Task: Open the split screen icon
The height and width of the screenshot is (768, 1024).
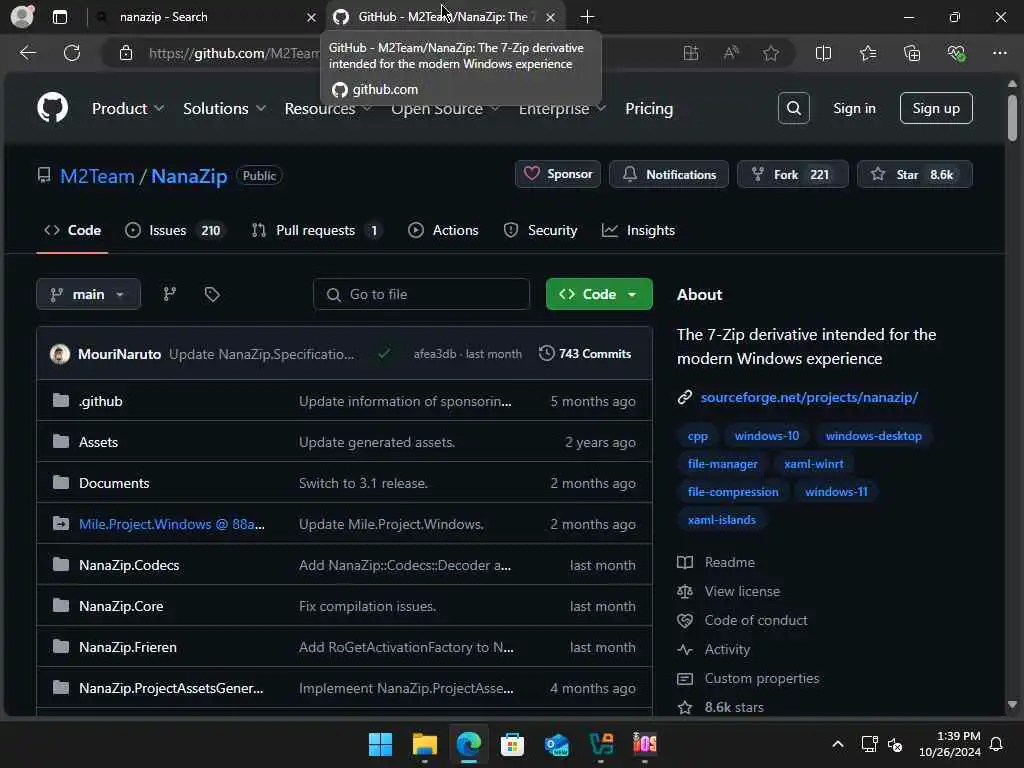Action: [824, 53]
